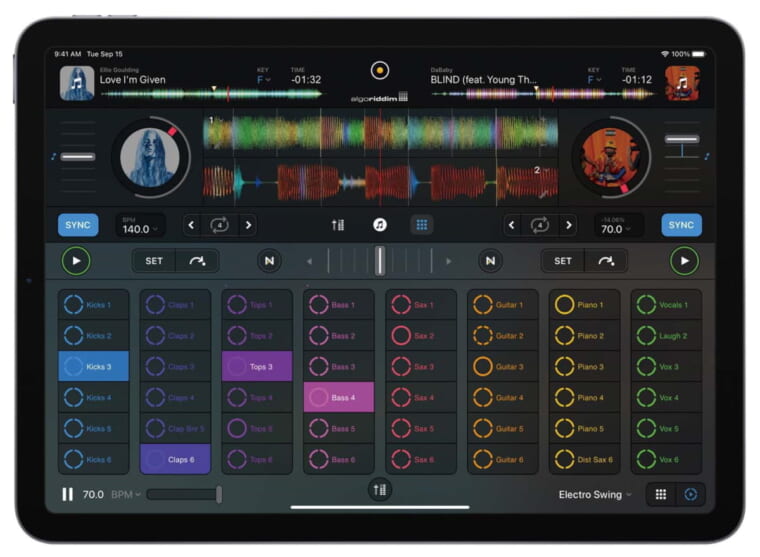Adjust the left deck pitch fader
The image size is (760, 557).
(x=78, y=157)
